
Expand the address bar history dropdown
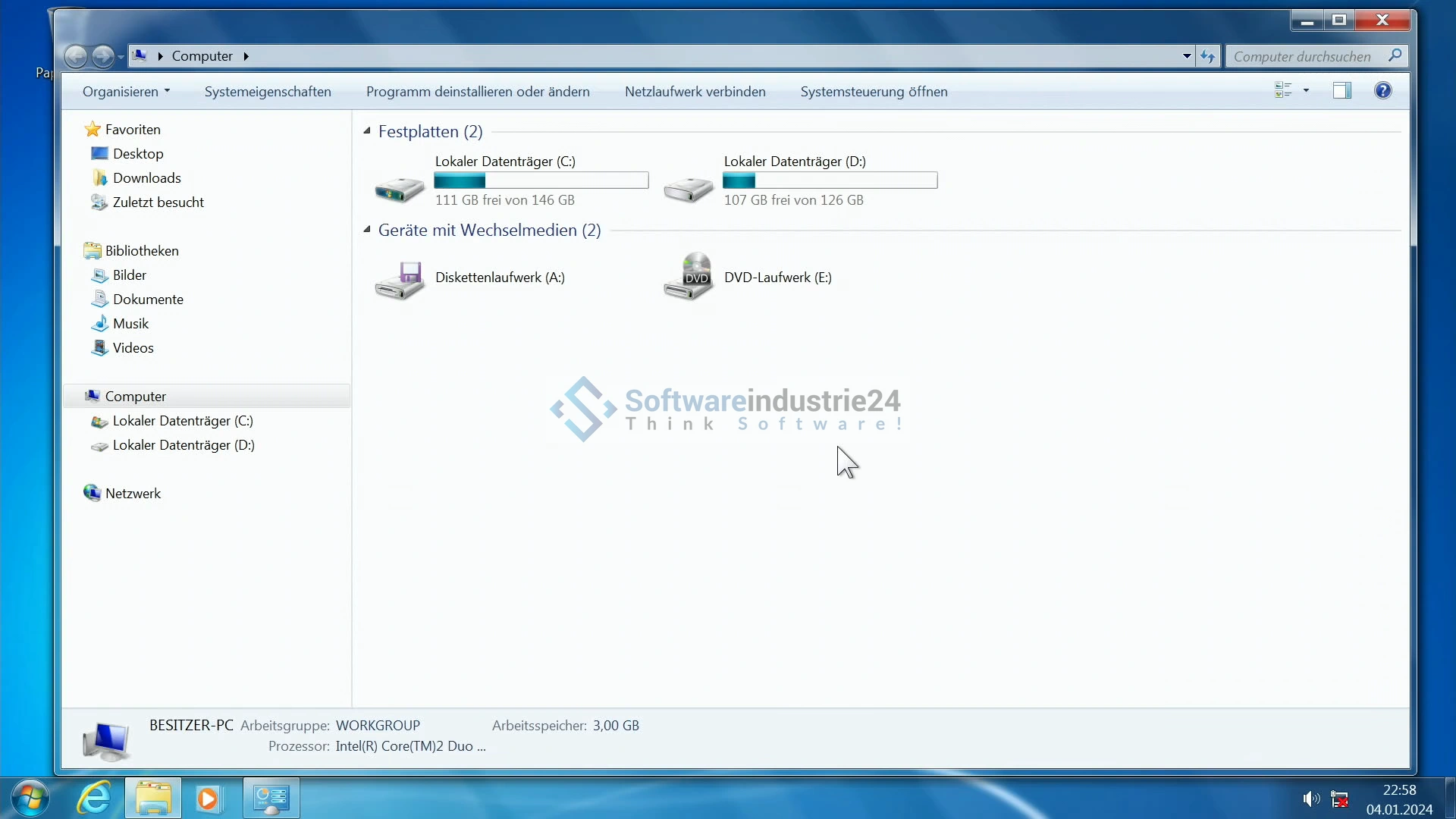pos(1187,56)
